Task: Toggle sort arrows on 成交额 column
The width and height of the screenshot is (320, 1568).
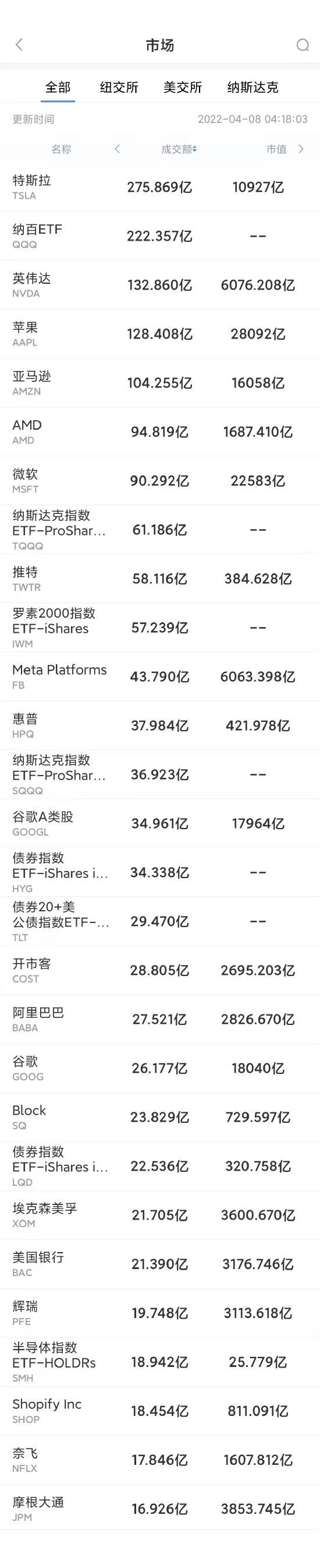Action: (x=195, y=149)
